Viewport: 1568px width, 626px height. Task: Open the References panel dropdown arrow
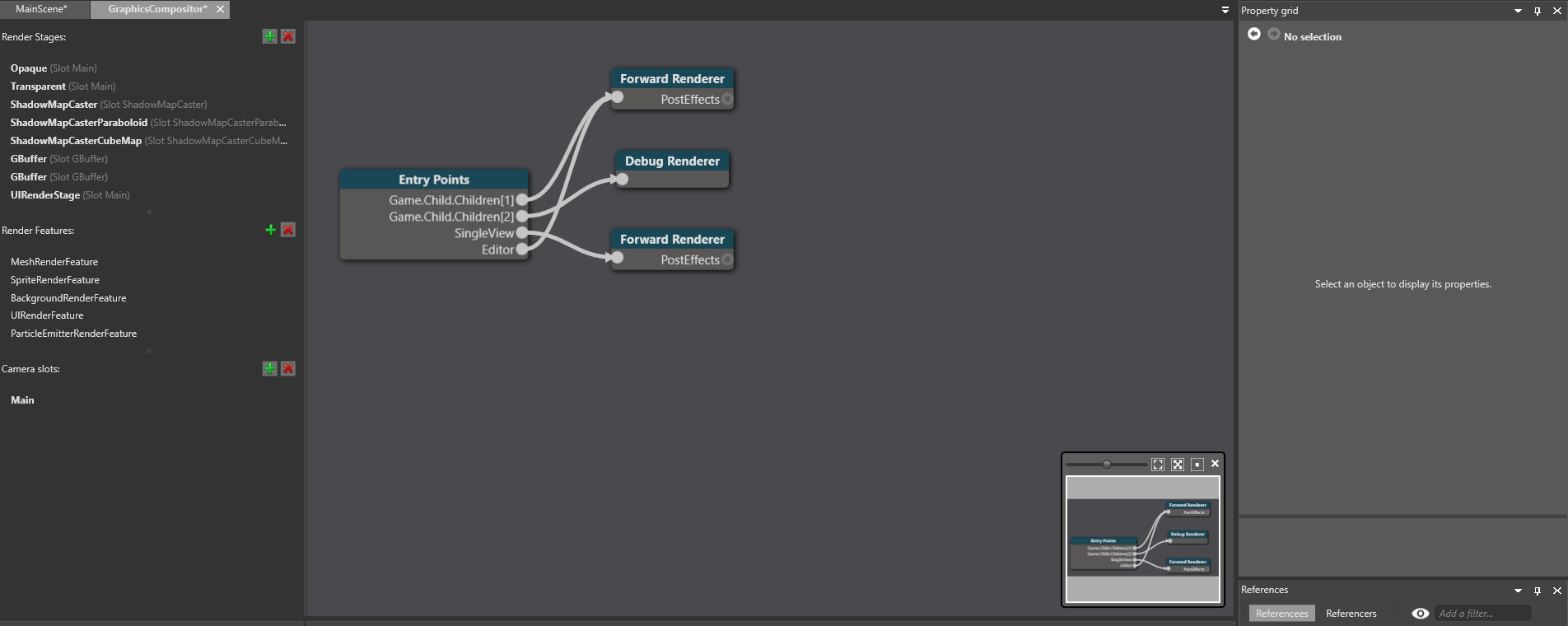pos(1518,590)
